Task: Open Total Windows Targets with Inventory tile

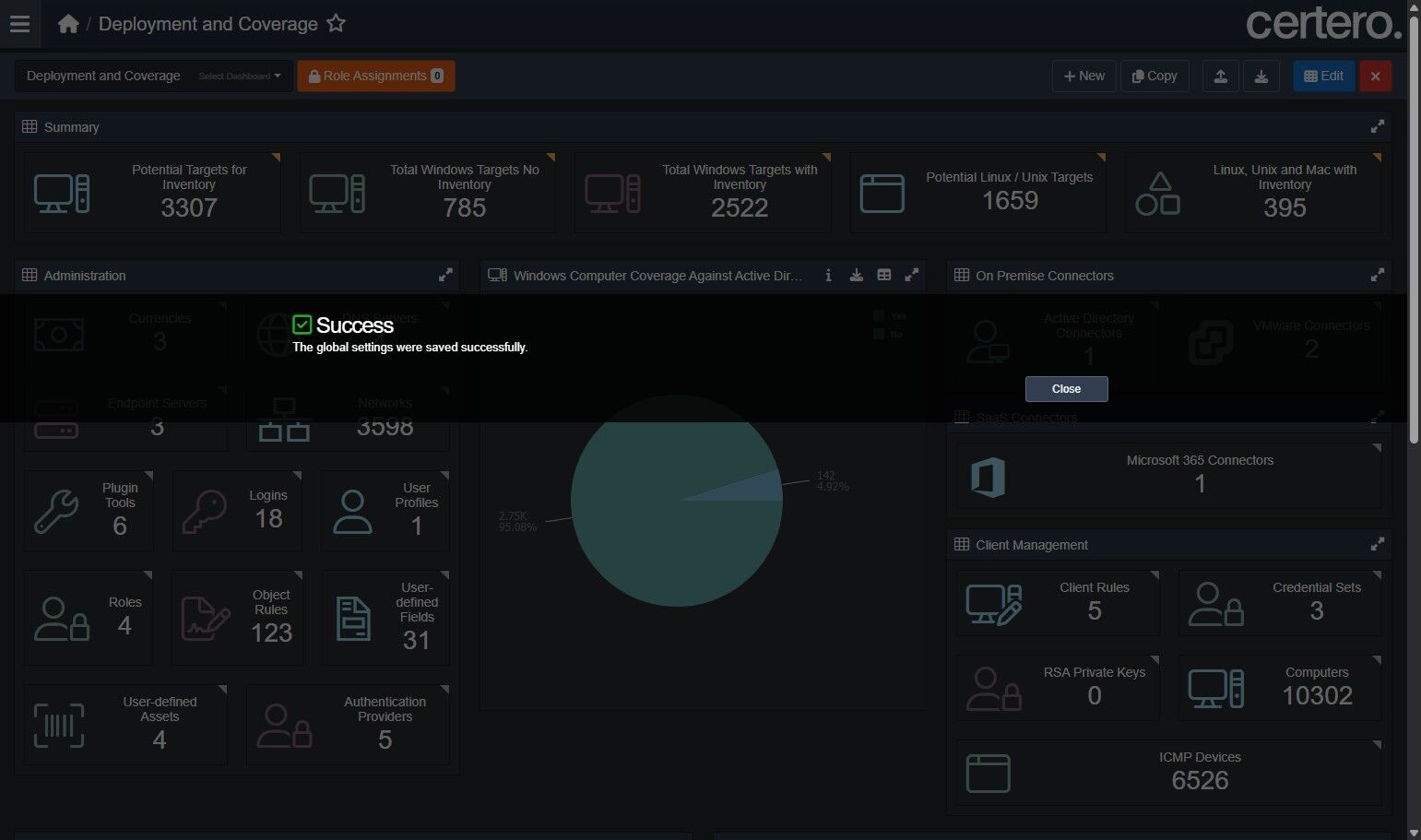Action: click(703, 192)
